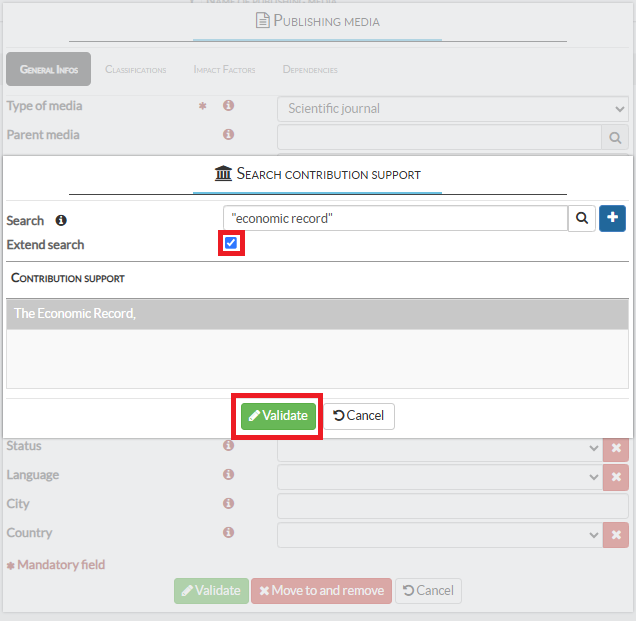This screenshot has width=636, height=621.
Task: Open the Impact Factors tab
Action: [224, 70]
